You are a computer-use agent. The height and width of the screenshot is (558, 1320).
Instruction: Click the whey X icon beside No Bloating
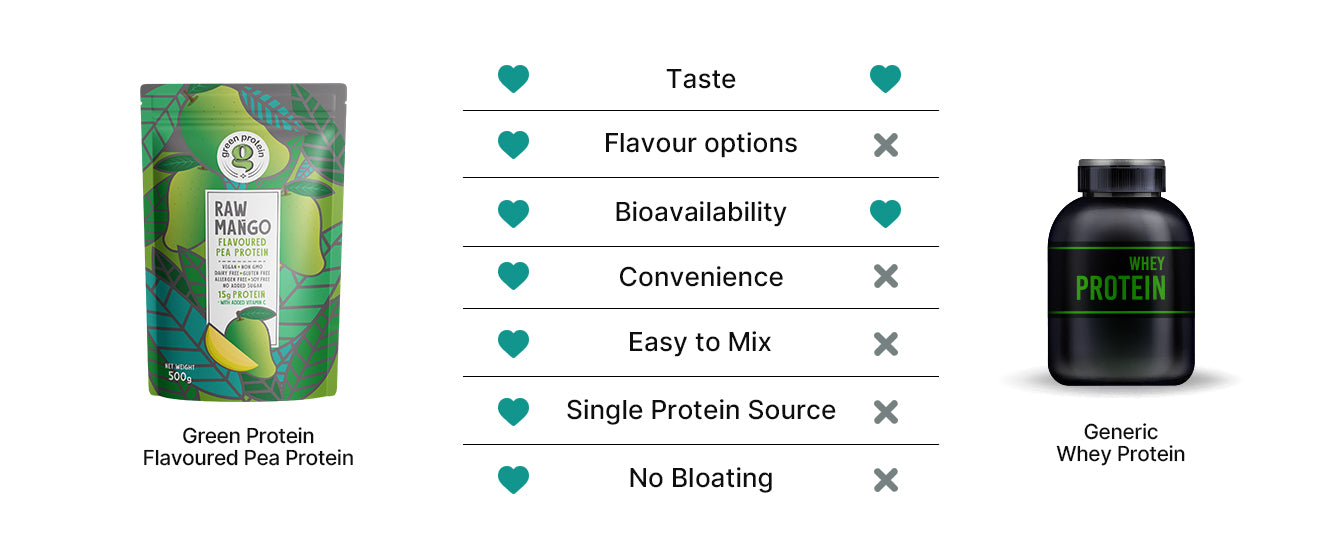pyautogui.click(x=885, y=479)
